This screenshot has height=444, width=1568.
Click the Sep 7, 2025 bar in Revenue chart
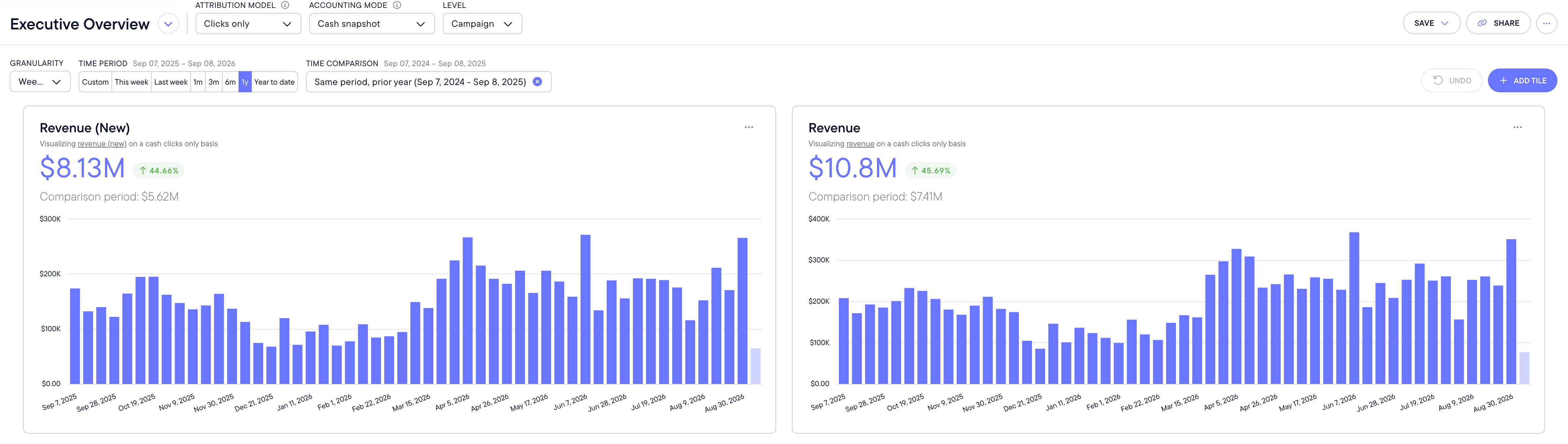point(844,341)
